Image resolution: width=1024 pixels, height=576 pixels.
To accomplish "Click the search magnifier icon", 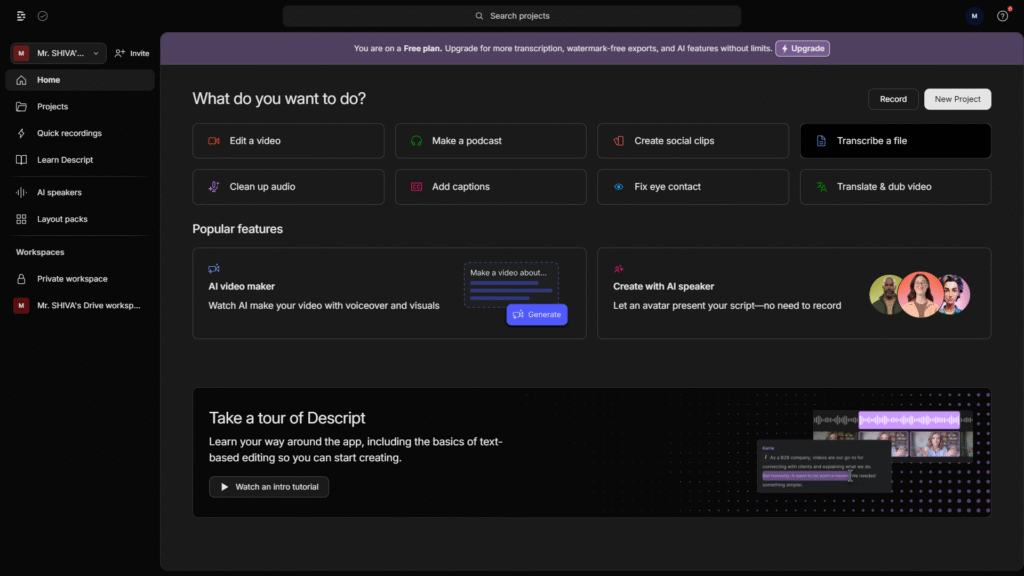I will click(x=479, y=16).
